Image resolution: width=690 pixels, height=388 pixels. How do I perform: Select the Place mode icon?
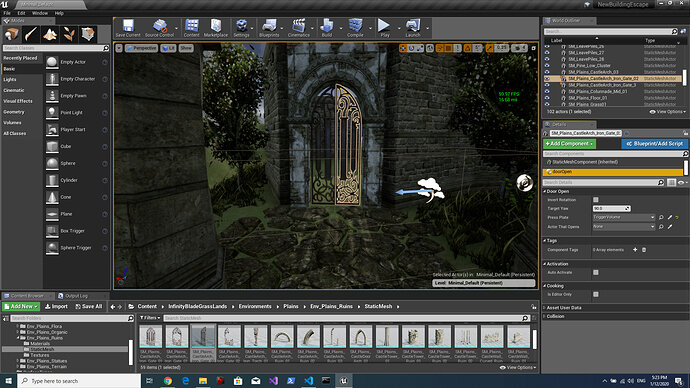(12, 34)
